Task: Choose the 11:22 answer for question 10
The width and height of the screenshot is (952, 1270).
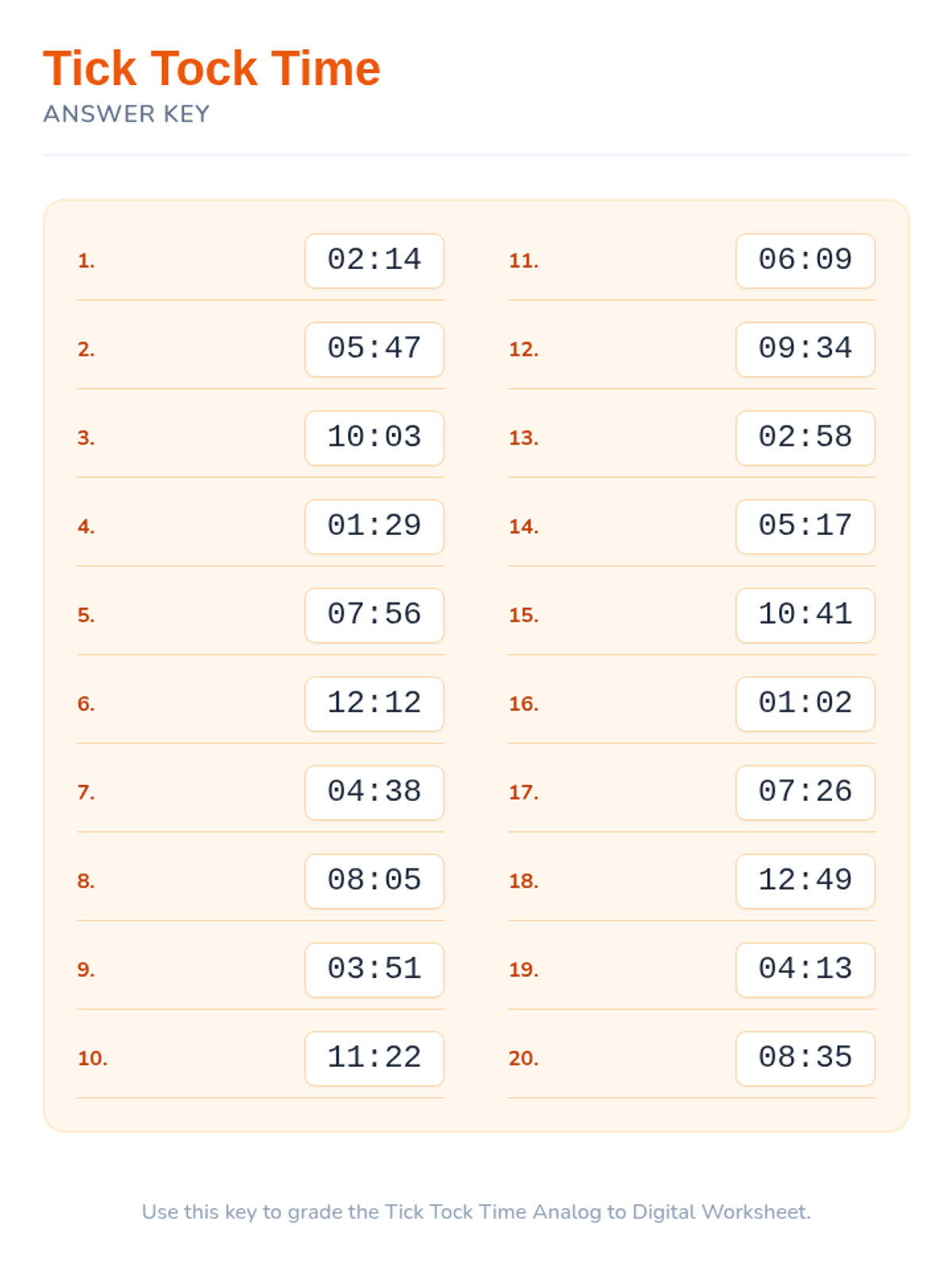Action: click(374, 1058)
